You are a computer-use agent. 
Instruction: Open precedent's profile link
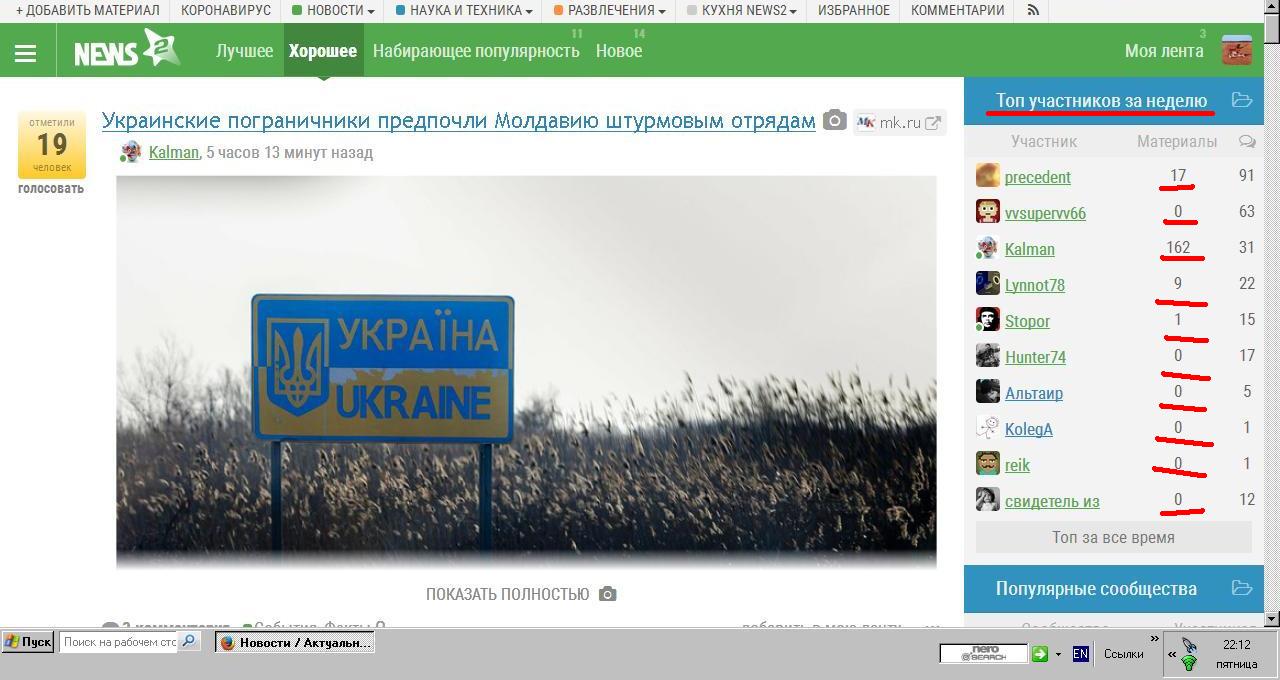point(1038,177)
